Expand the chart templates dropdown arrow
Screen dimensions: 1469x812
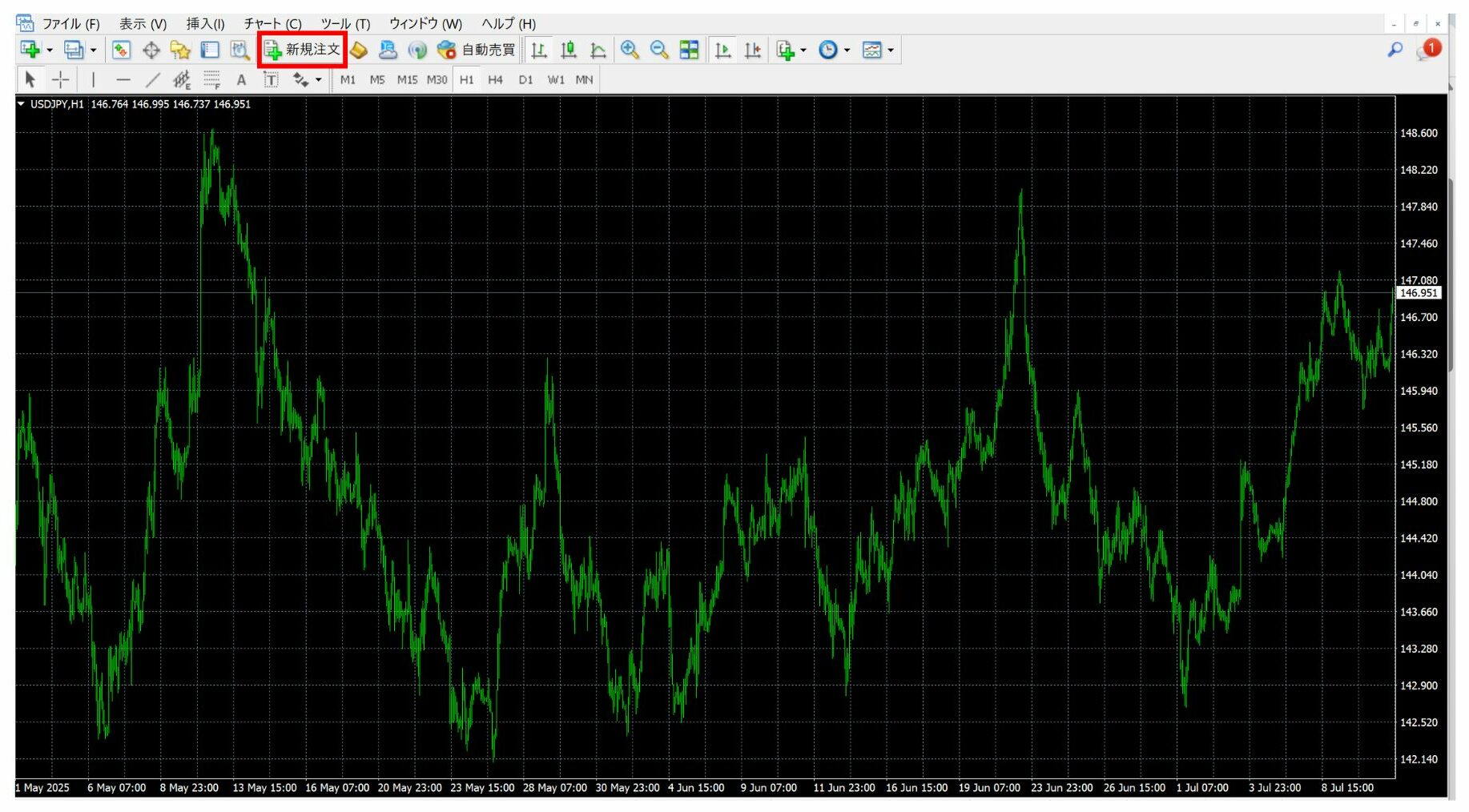tap(891, 50)
